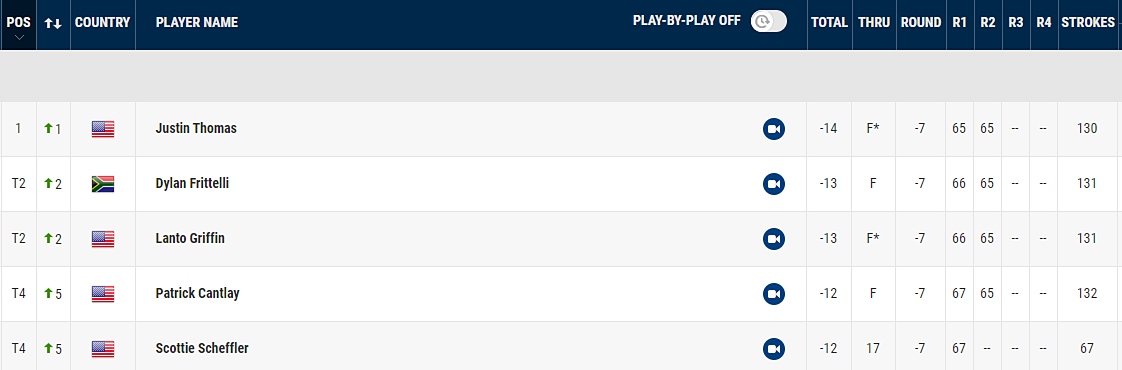This screenshot has width=1122, height=370.
Task: Sort by ROUND column header
Action: coord(921,23)
